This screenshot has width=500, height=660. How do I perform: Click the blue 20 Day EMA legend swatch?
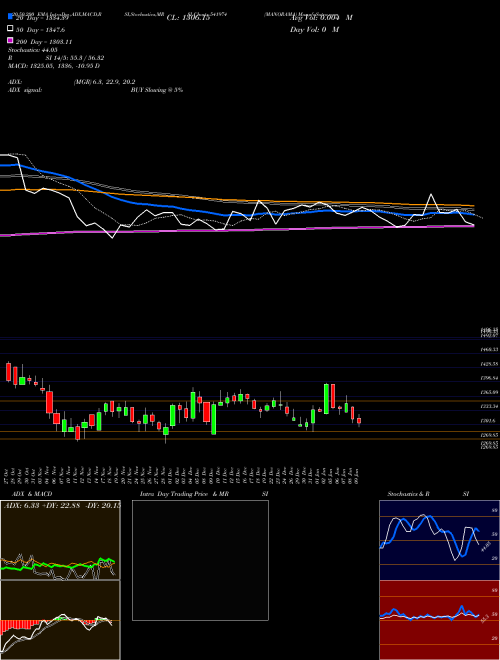point(11,17)
